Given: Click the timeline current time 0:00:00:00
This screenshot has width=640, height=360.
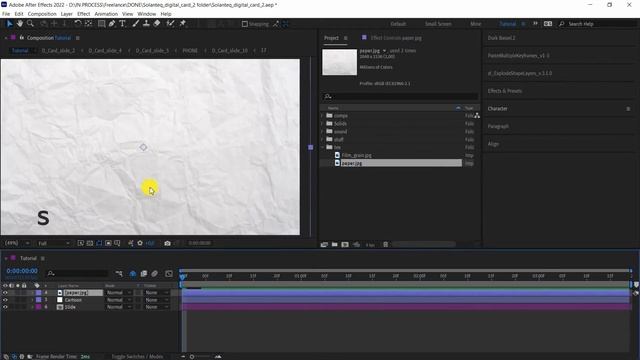Looking at the screenshot, I should [x=22, y=271].
